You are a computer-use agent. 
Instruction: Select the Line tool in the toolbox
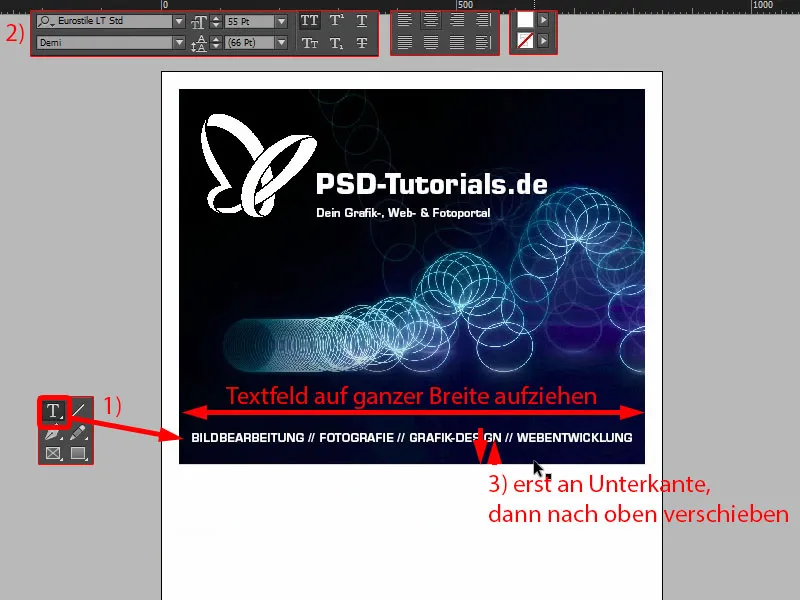pos(79,410)
